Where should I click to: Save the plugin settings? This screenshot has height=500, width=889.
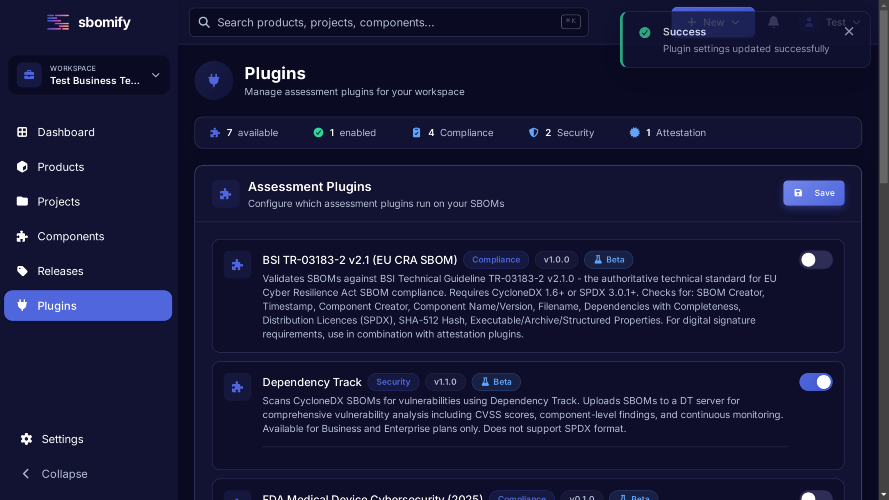814,193
